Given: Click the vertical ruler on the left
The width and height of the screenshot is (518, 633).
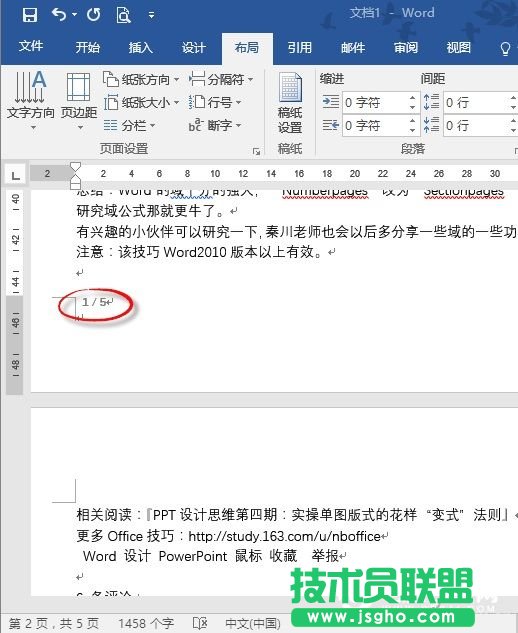Looking at the screenshot, I should pos(15,291).
